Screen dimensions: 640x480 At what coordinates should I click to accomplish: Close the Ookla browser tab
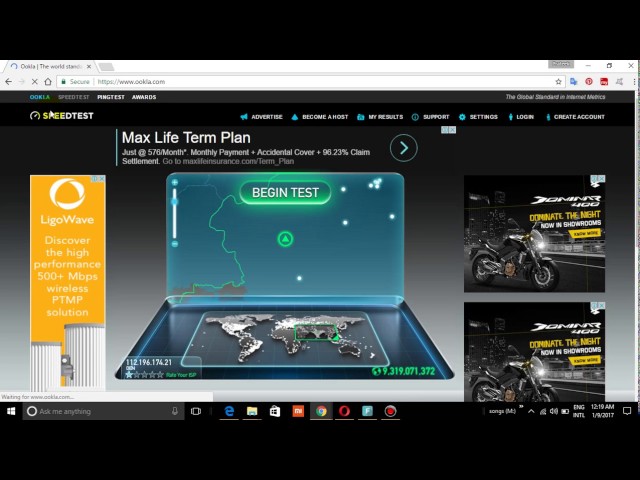tap(89, 66)
